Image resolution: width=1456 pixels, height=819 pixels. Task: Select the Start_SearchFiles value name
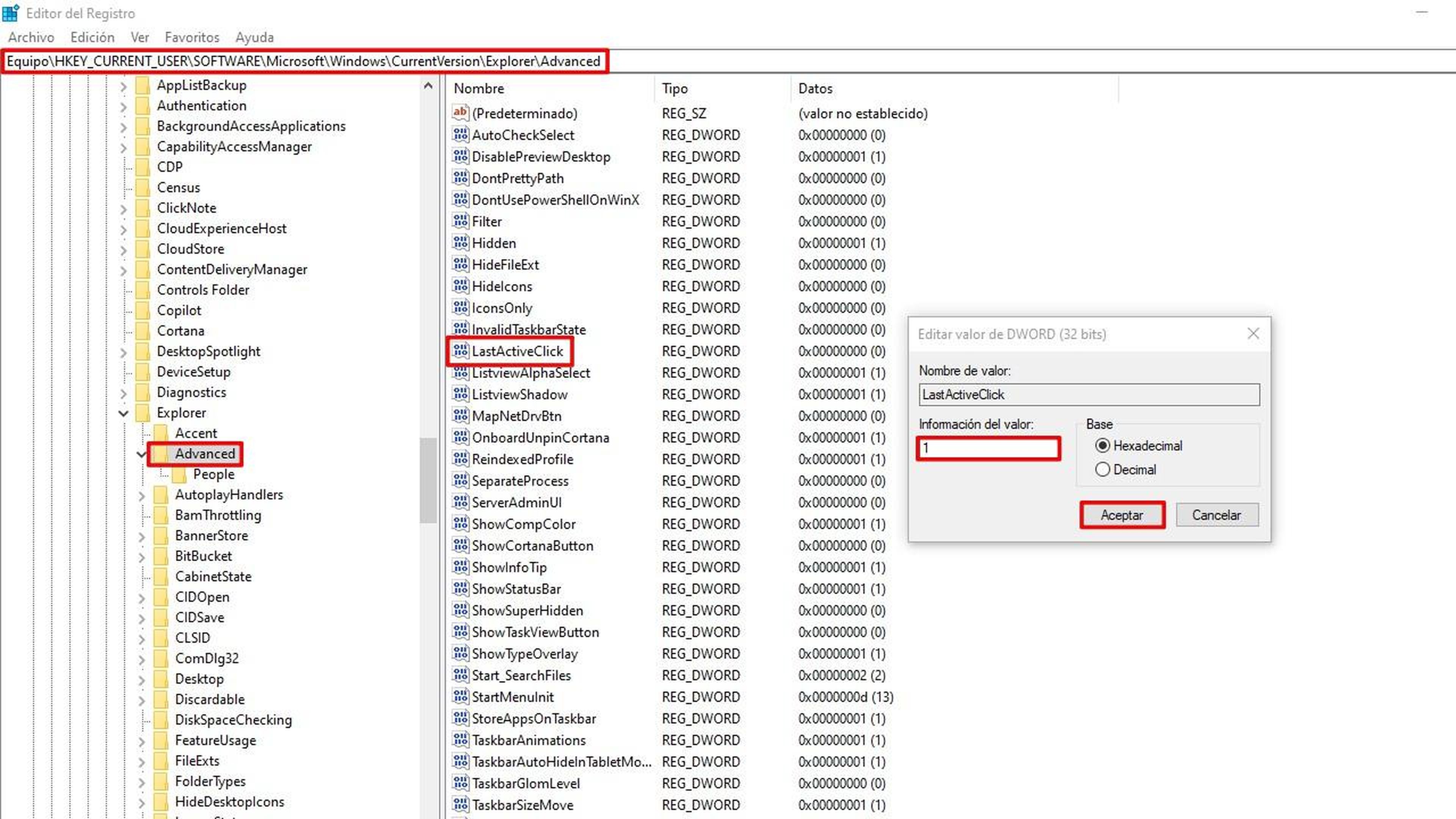[x=521, y=675]
